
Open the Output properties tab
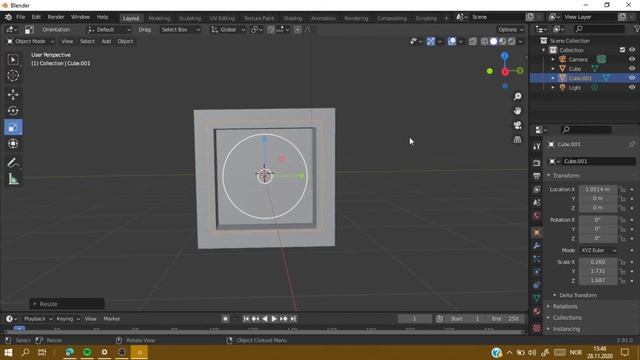pos(536,176)
